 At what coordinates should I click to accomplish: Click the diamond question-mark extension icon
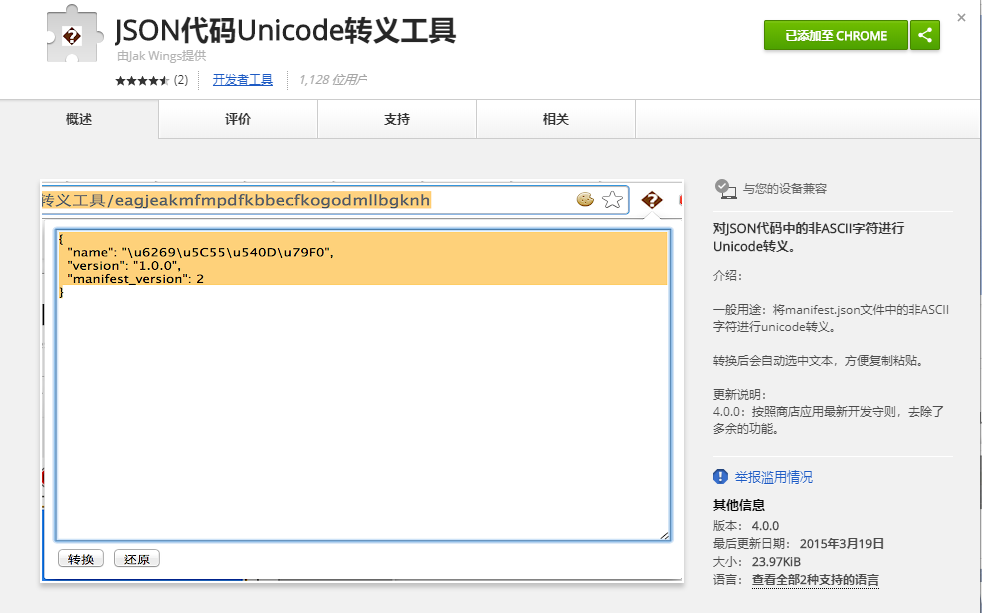[x=651, y=200]
